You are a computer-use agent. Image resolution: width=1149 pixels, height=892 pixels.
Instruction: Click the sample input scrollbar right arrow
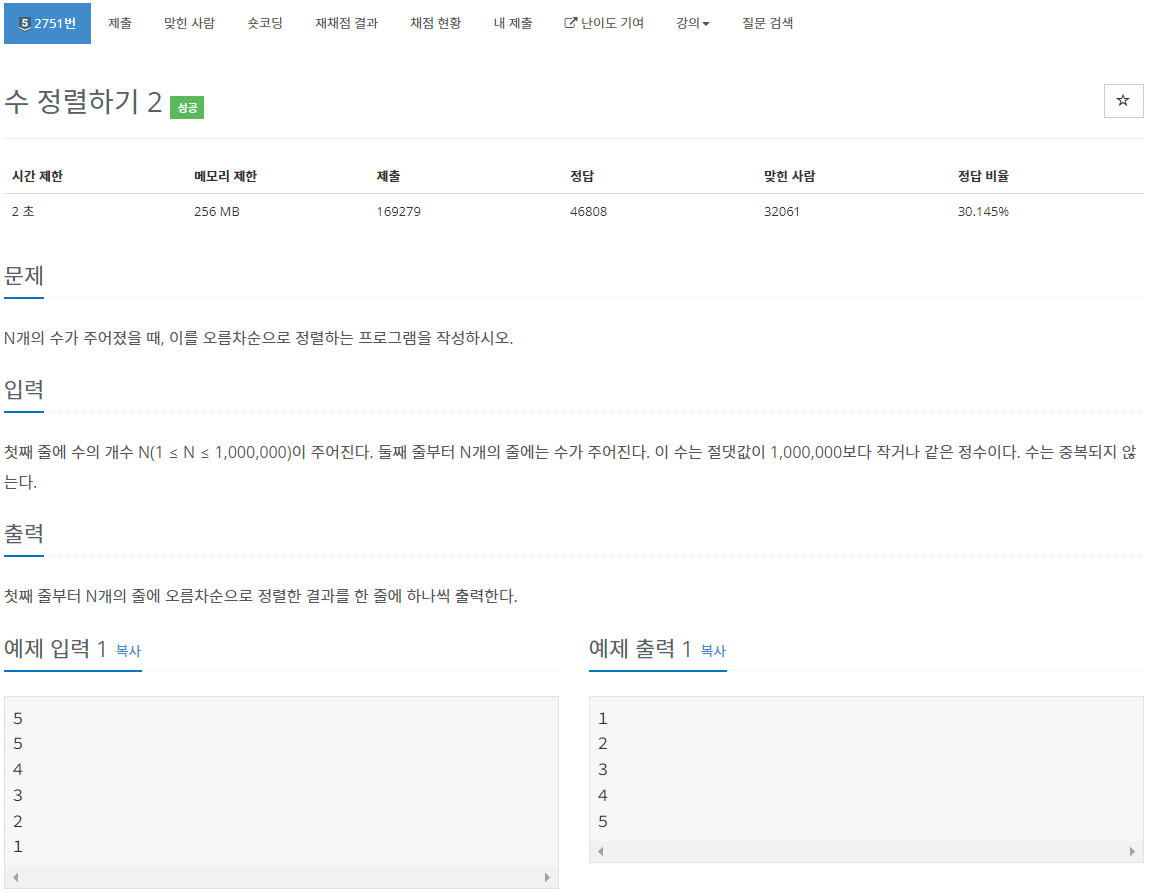pos(547,877)
